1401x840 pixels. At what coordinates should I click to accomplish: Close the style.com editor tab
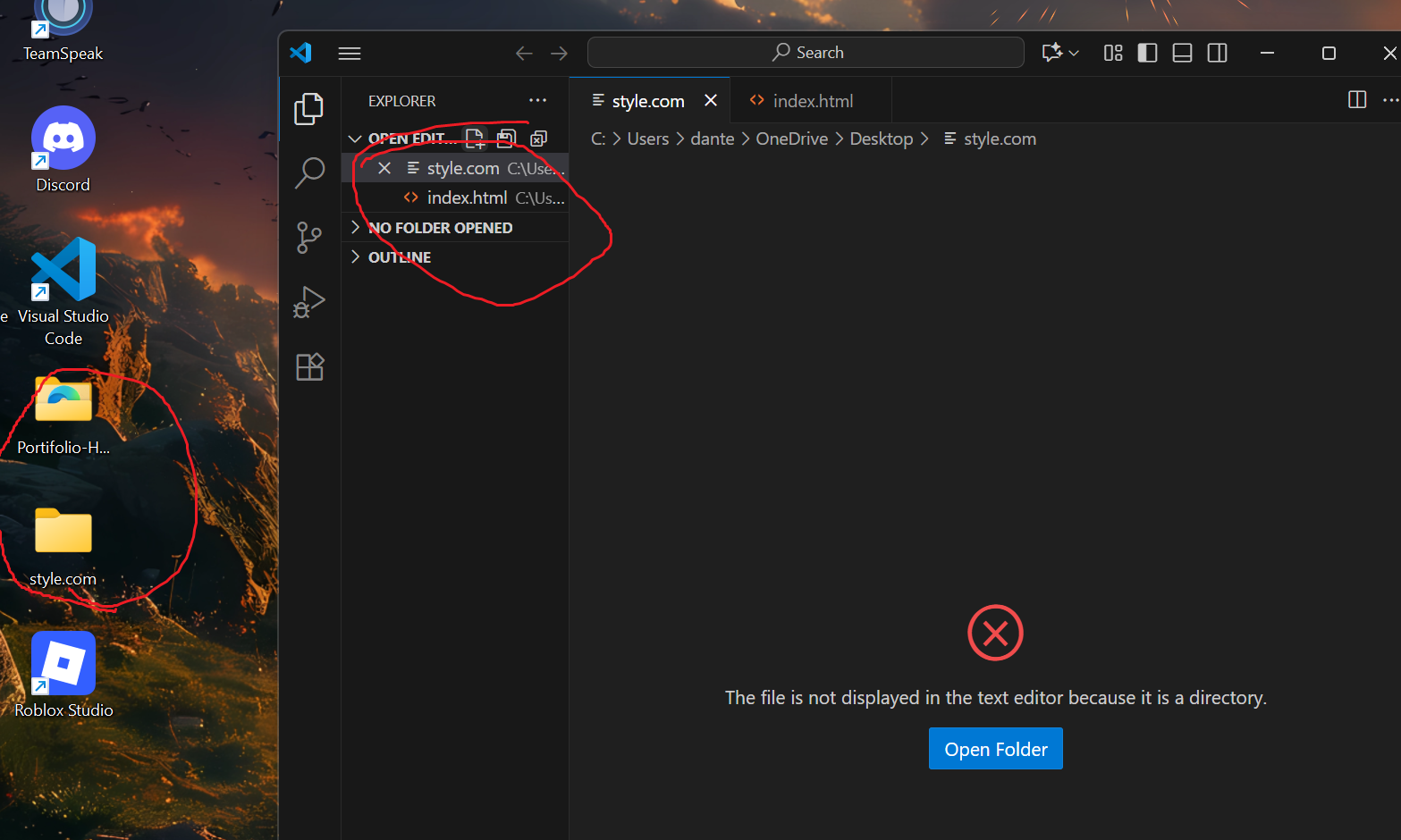tap(711, 101)
